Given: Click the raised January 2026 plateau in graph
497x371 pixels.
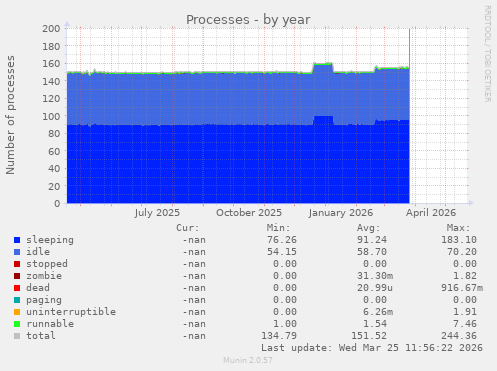Looking at the screenshot, I should [x=323, y=90].
